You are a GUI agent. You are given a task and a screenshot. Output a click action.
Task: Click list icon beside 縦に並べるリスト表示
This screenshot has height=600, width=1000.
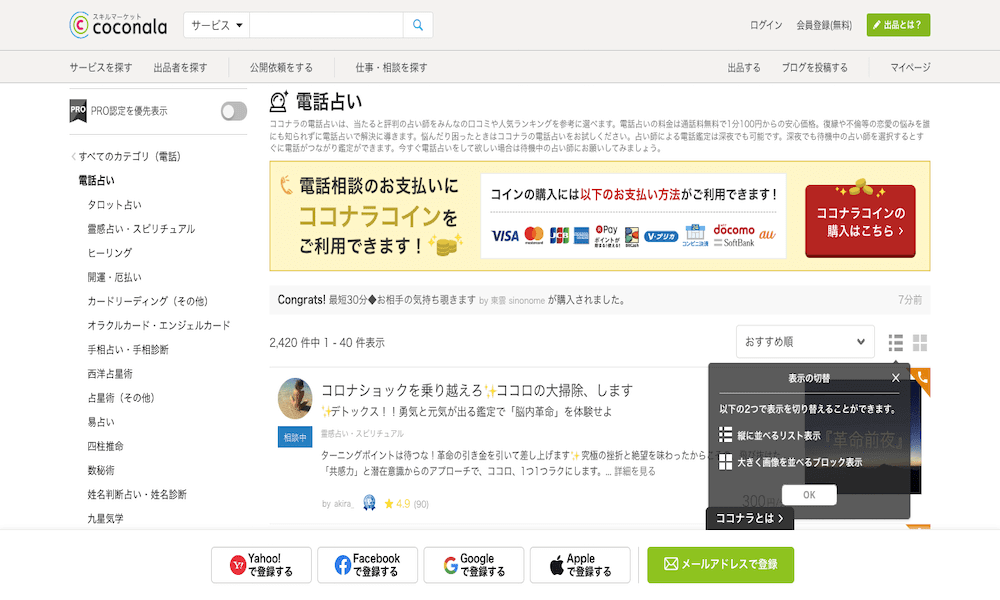(x=725, y=435)
